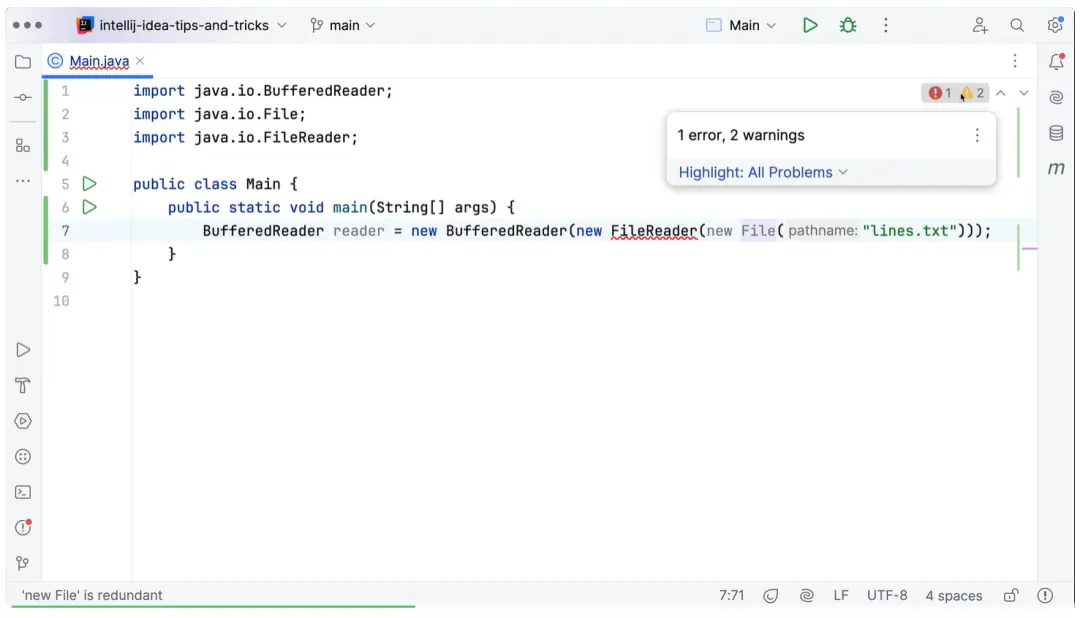The width and height of the screenshot is (1080, 618).
Task: Click the "lines.txt" string literal
Action: coord(909,231)
